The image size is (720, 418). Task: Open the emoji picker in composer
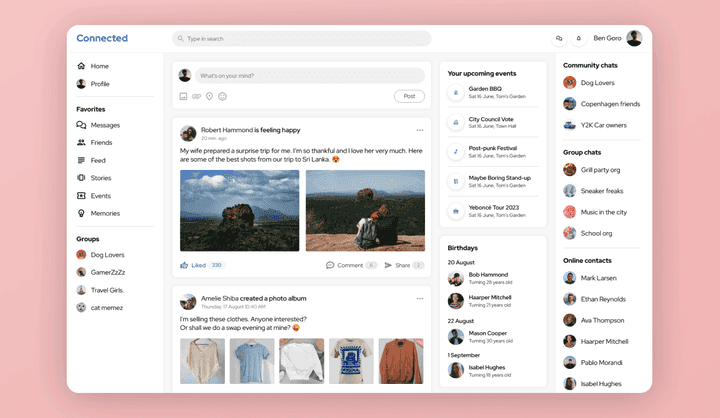(x=222, y=97)
